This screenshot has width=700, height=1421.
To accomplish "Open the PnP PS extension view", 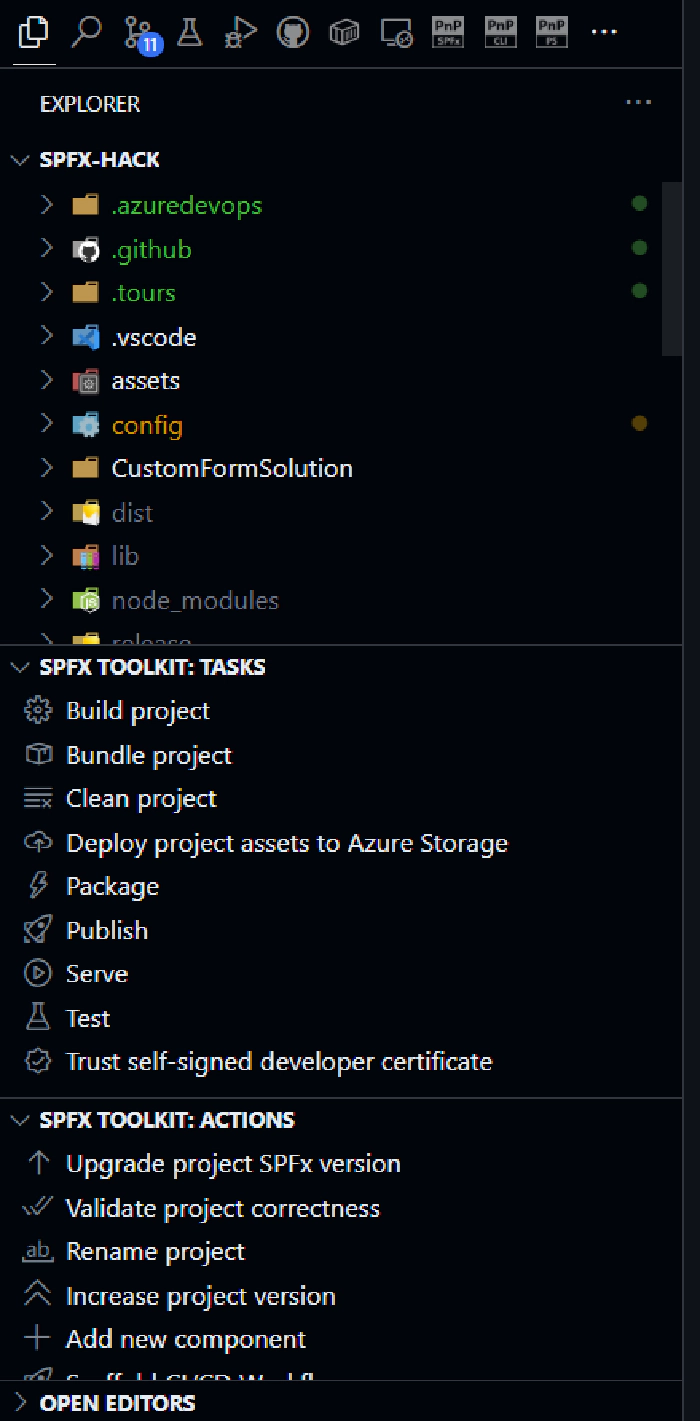I will pyautogui.click(x=551, y=33).
